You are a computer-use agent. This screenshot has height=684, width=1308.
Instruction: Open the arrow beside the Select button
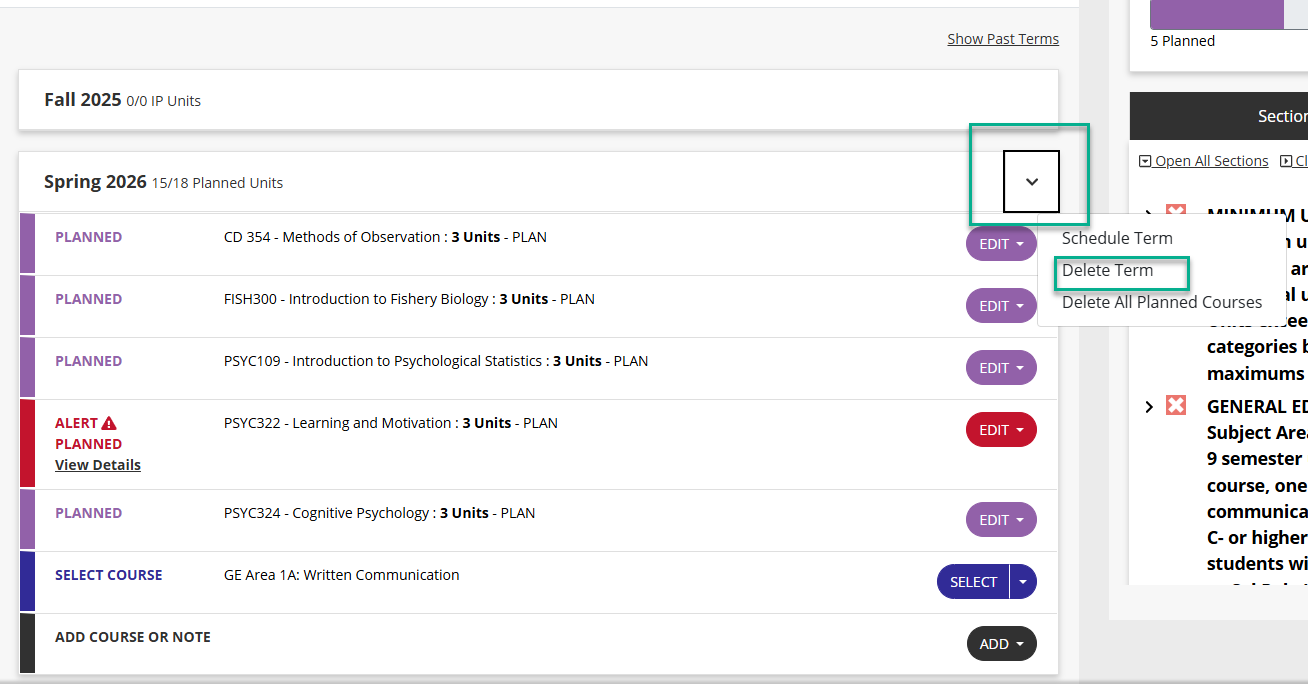click(x=1023, y=582)
